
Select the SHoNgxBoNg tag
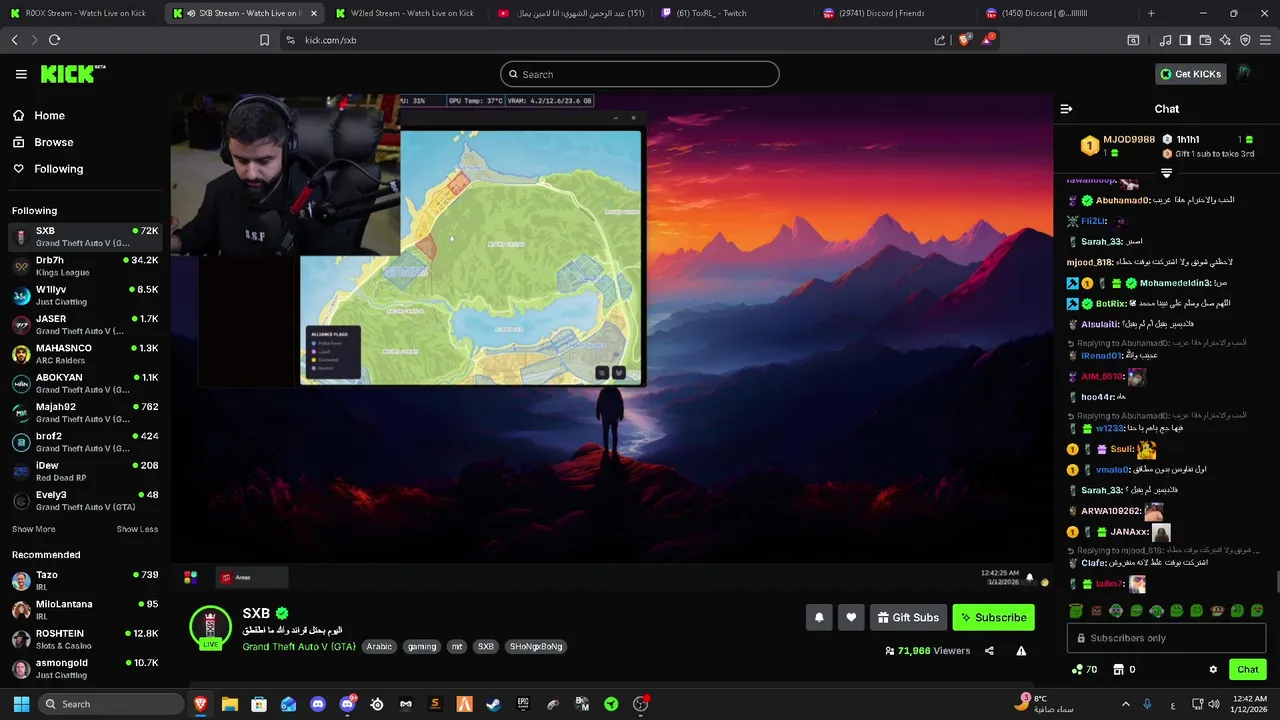click(536, 647)
